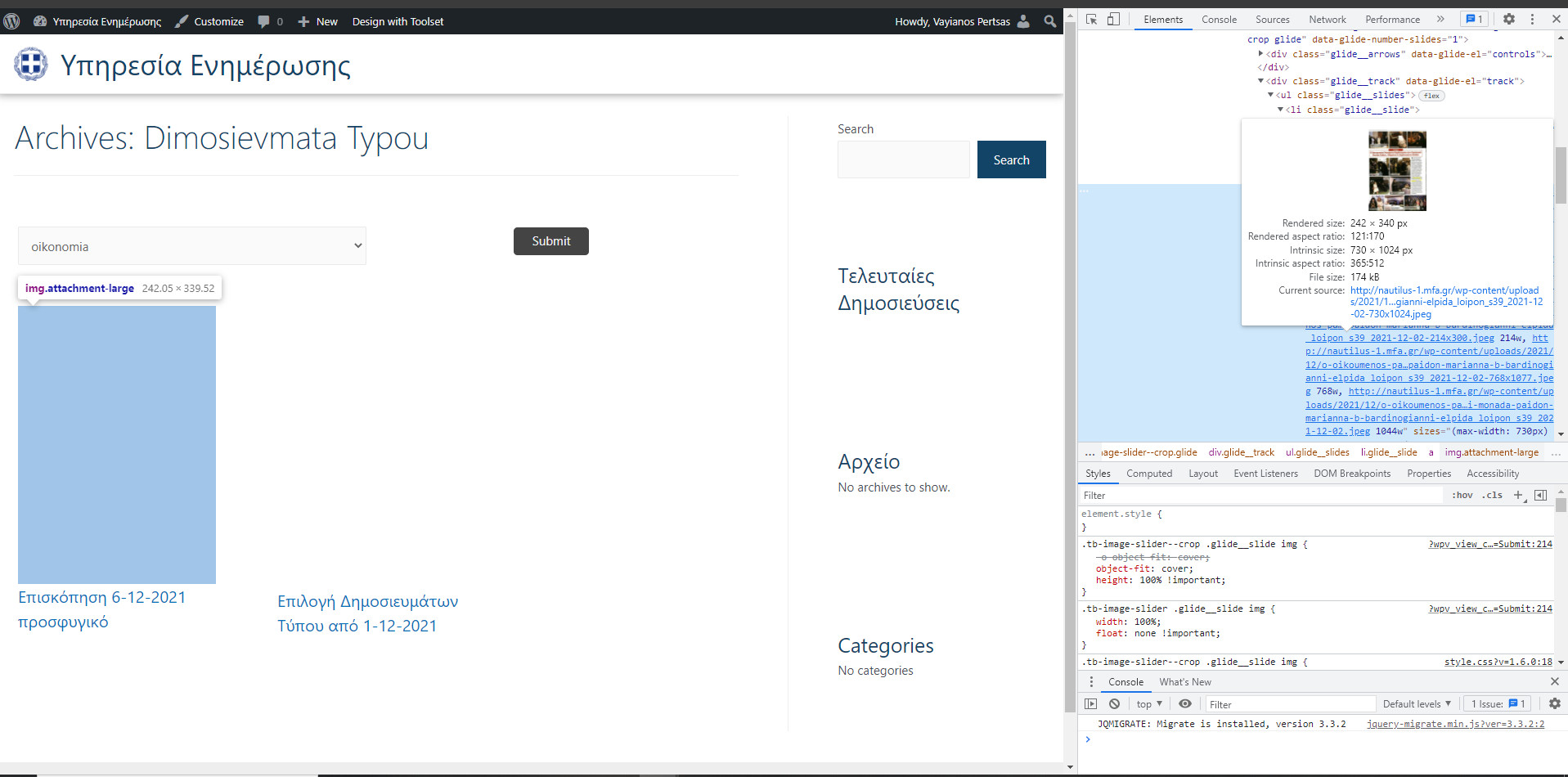Viewport: 1568px width, 777px height.
Task: Activate the inspect element picker tool
Action: 1091,20
